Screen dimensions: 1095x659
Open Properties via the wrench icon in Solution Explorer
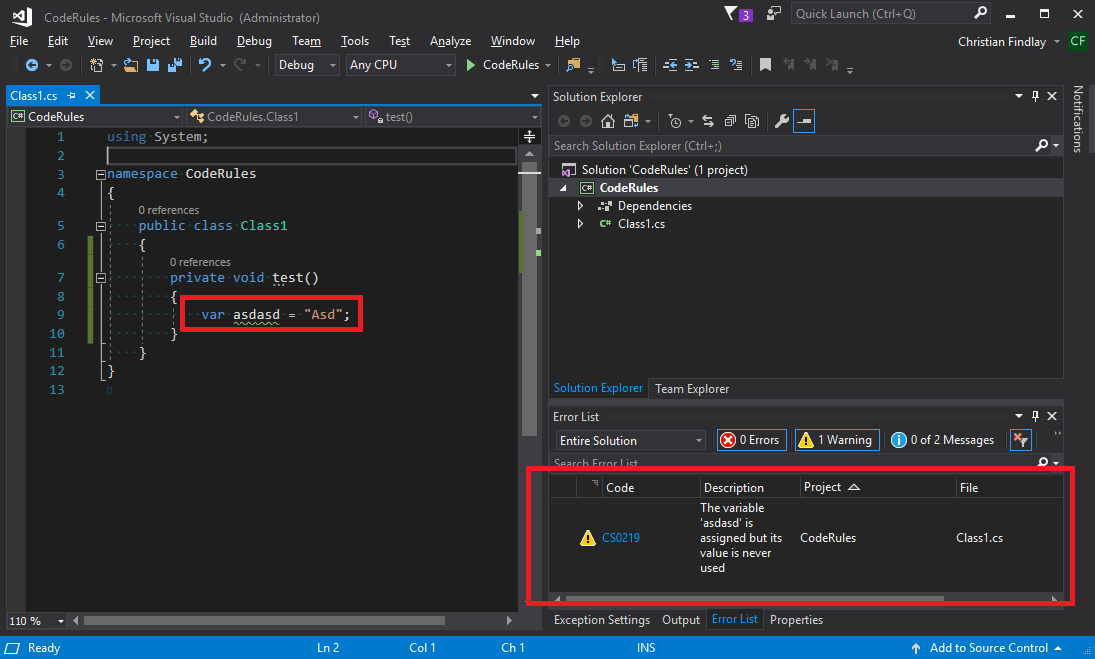[x=781, y=121]
